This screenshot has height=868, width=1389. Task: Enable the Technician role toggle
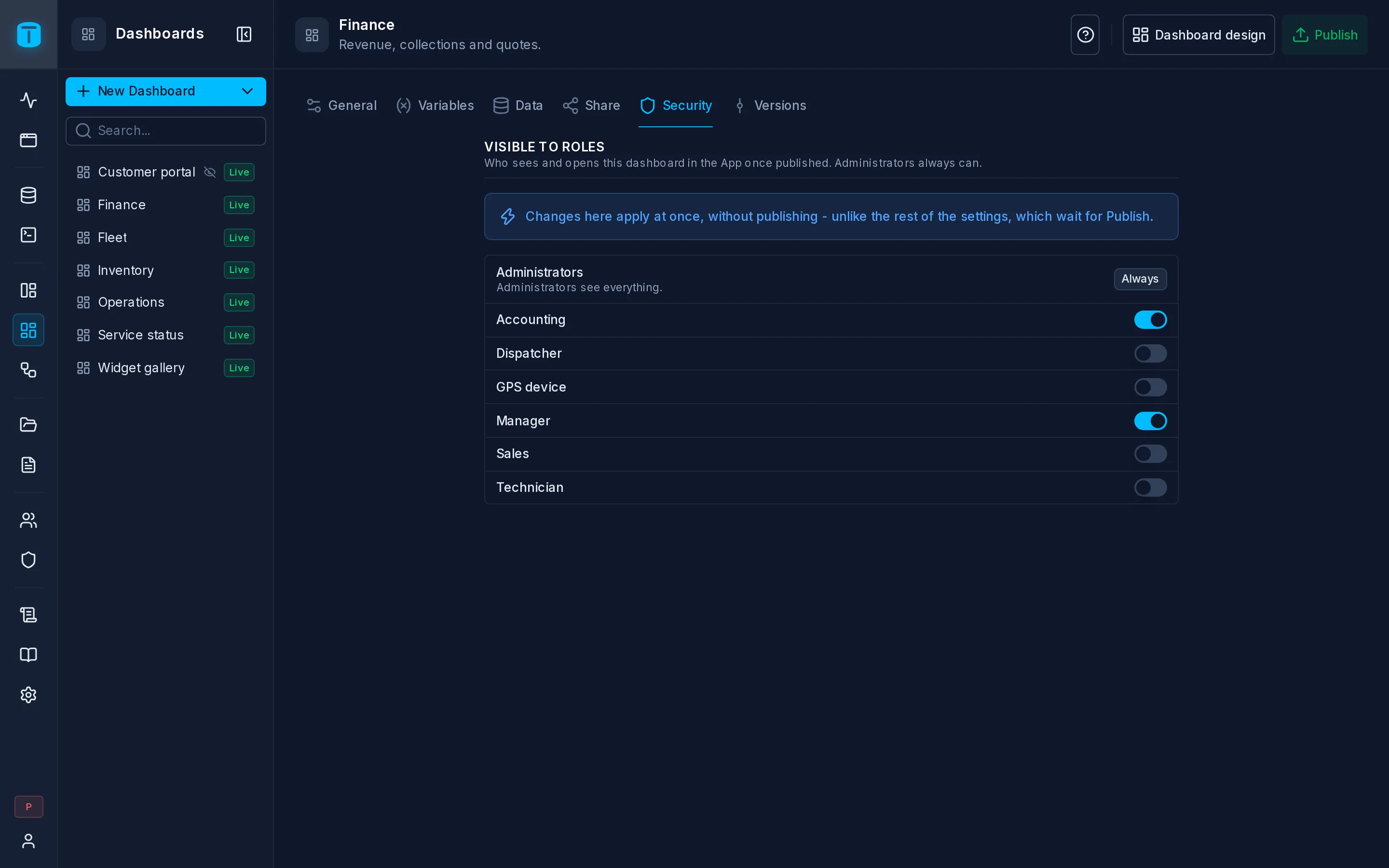pos(1150,488)
